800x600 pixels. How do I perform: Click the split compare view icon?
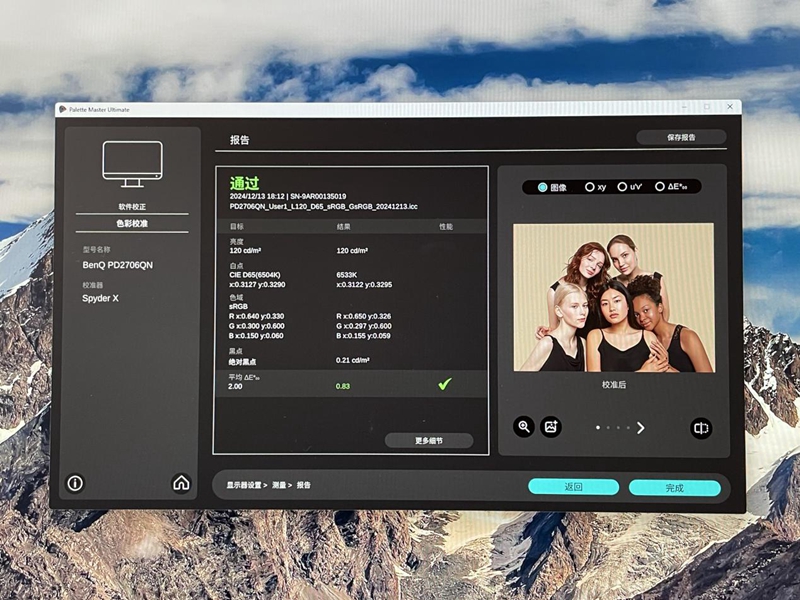(x=701, y=428)
